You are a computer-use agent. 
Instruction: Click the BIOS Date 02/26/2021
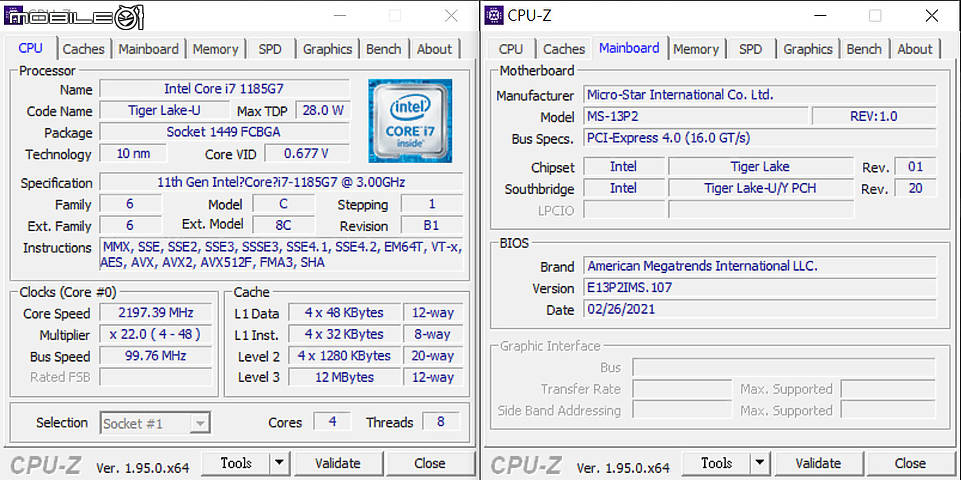pos(760,308)
